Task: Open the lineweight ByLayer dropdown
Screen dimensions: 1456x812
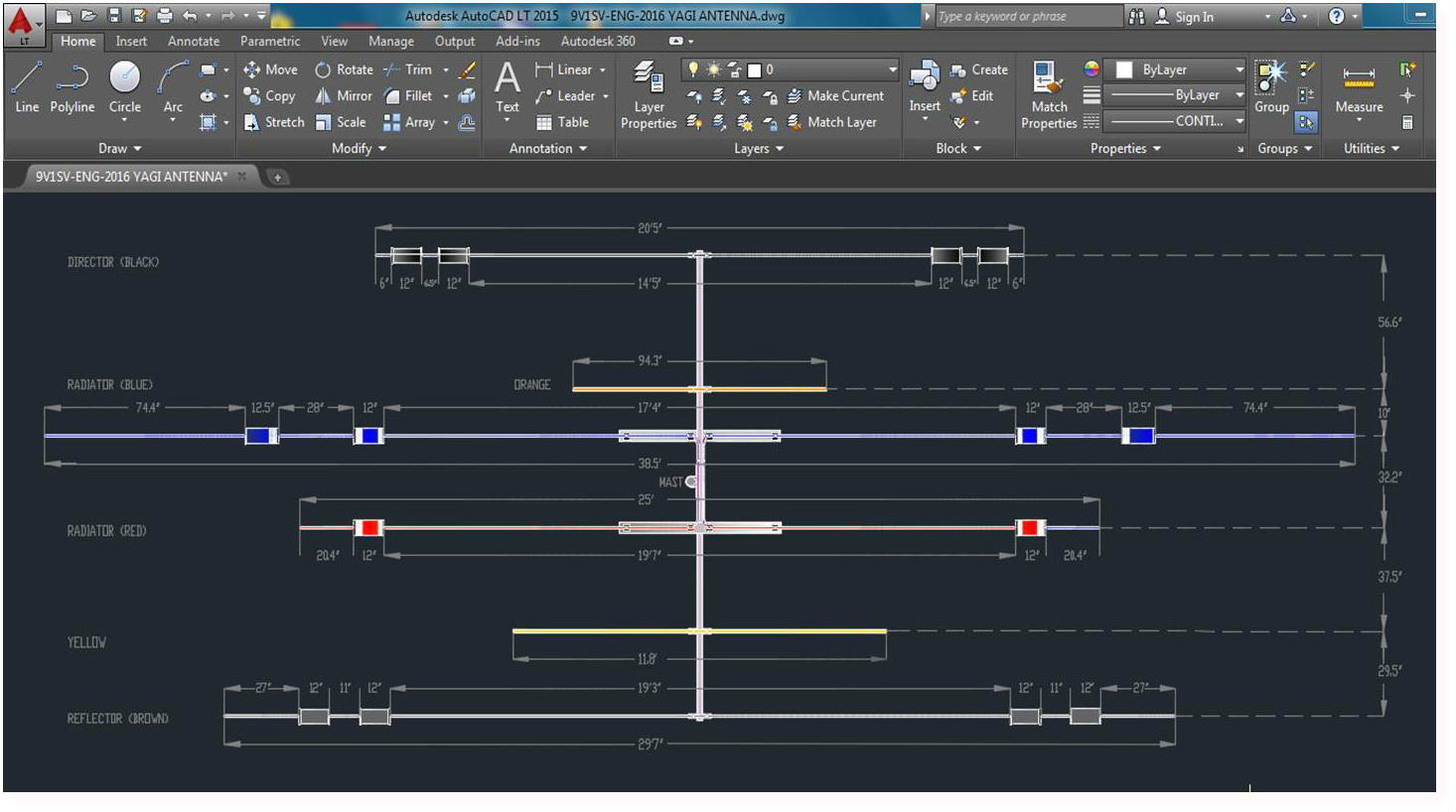Action: (1239, 95)
